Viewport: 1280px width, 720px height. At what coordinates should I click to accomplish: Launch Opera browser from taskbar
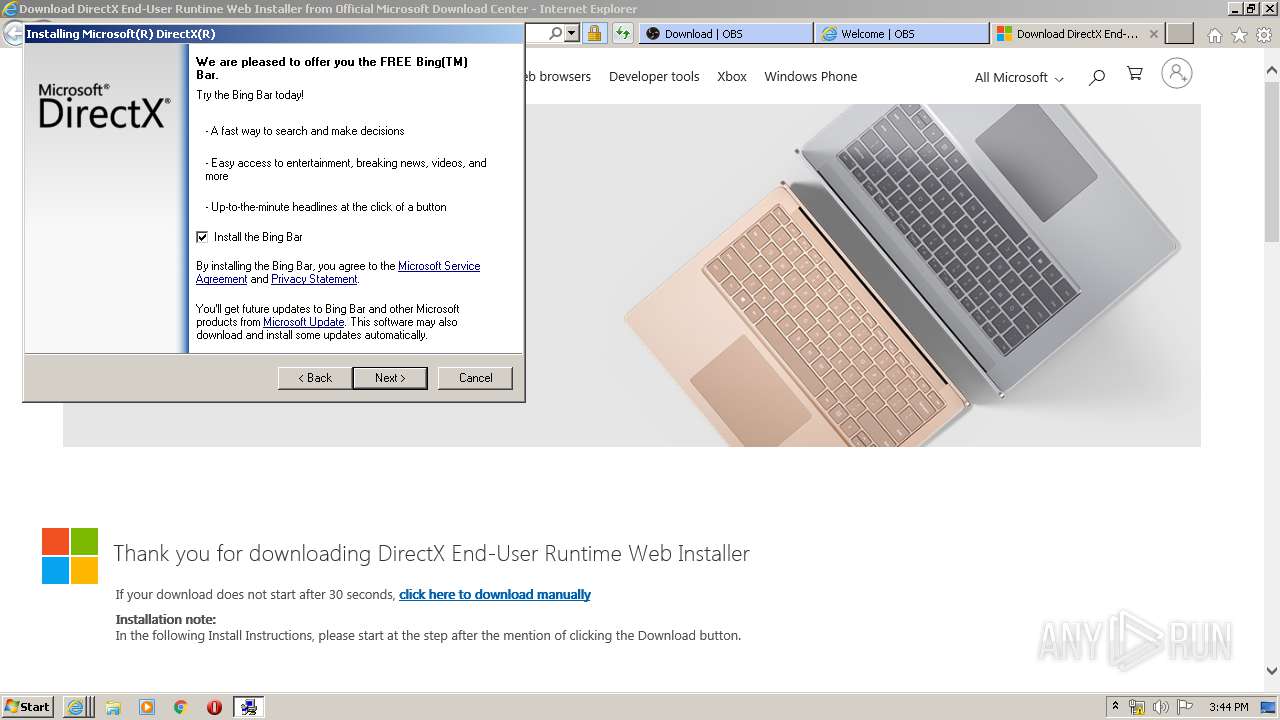(214, 707)
